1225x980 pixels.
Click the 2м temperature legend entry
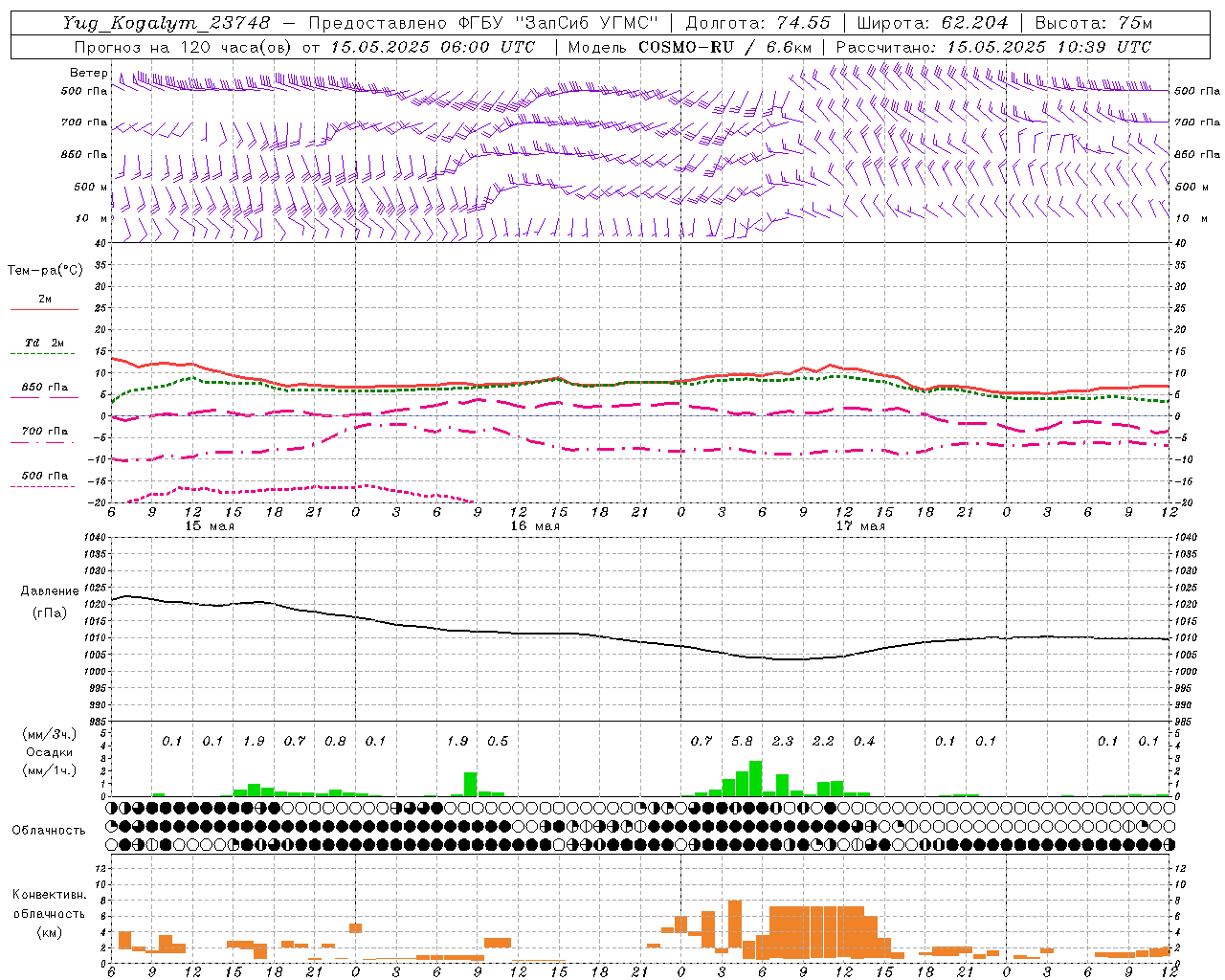pyautogui.click(x=45, y=300)
